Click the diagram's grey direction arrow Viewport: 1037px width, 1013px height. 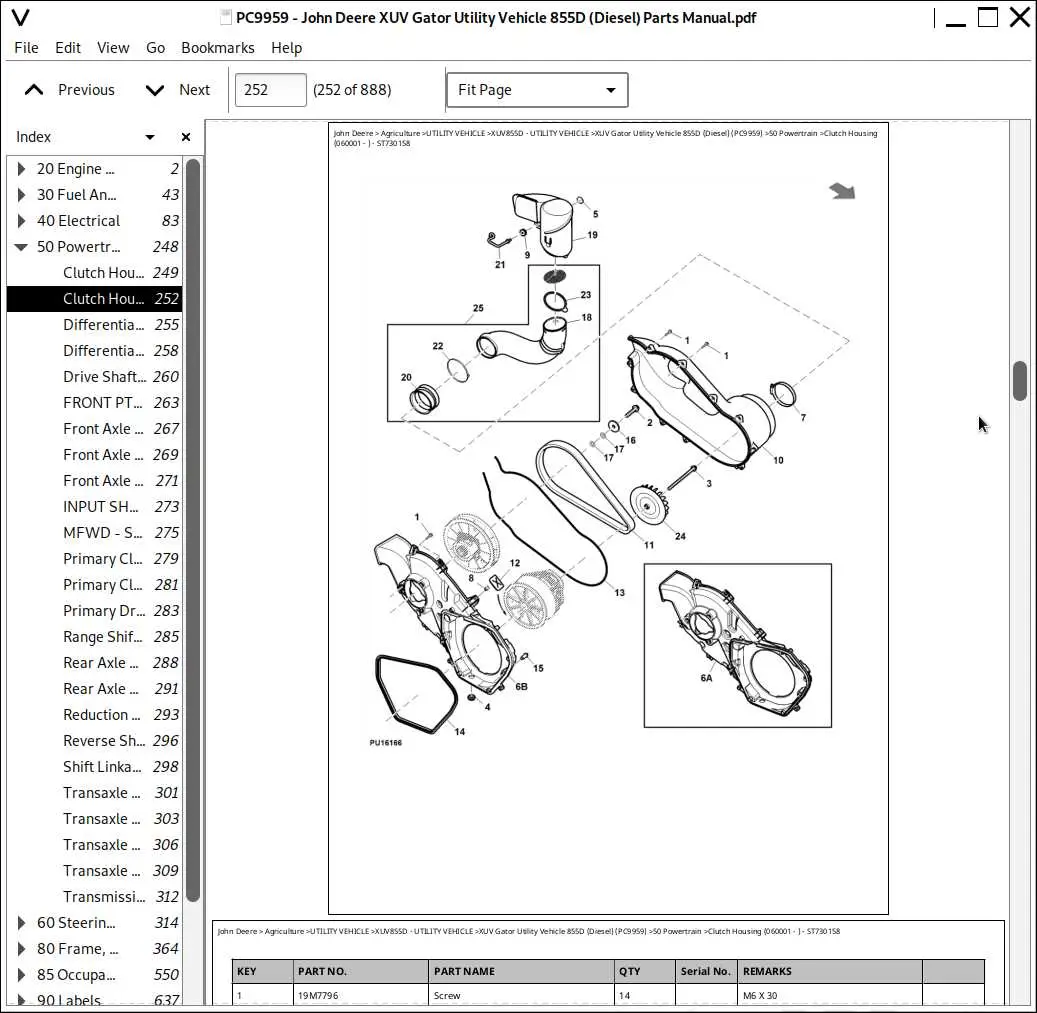(x=843, y=191)
